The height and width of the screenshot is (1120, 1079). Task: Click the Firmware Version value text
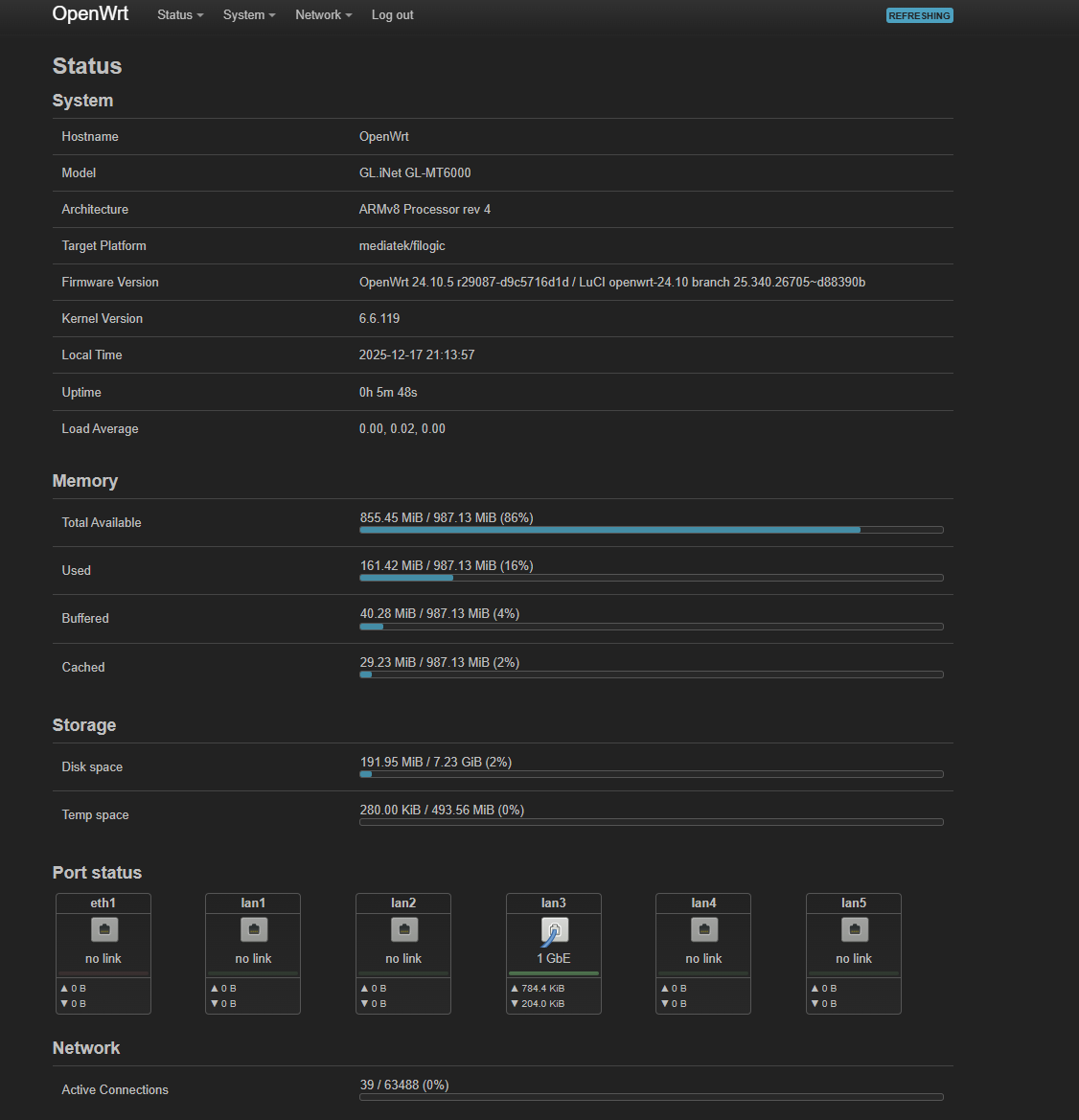[x=611, y=283]
